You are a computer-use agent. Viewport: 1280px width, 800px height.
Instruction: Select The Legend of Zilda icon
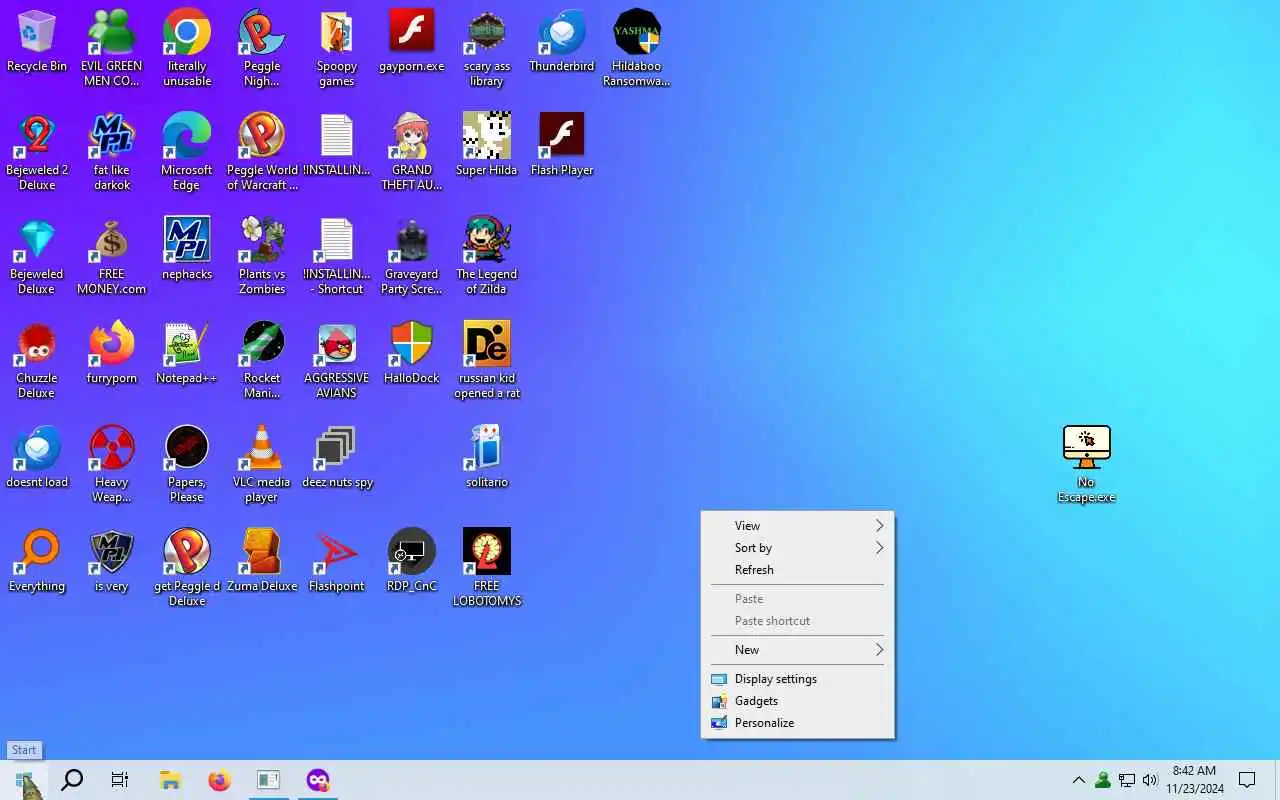[487, 256]
